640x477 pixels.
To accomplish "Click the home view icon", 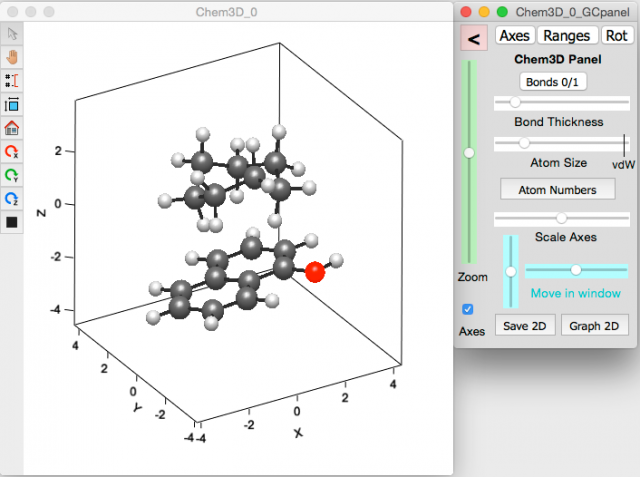I will click(12, 128).
